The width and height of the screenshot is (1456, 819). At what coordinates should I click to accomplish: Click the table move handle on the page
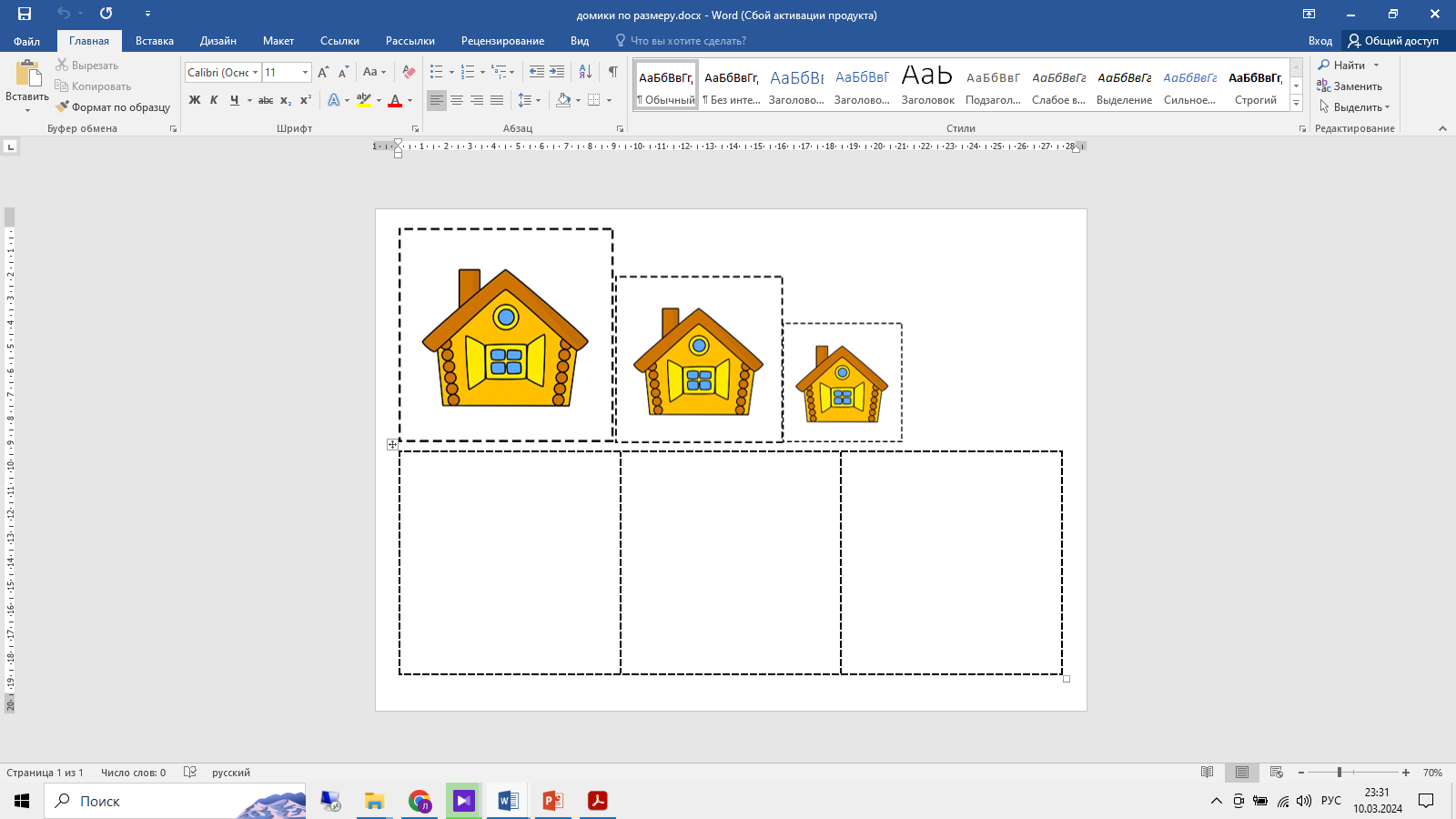coord(392,444)
